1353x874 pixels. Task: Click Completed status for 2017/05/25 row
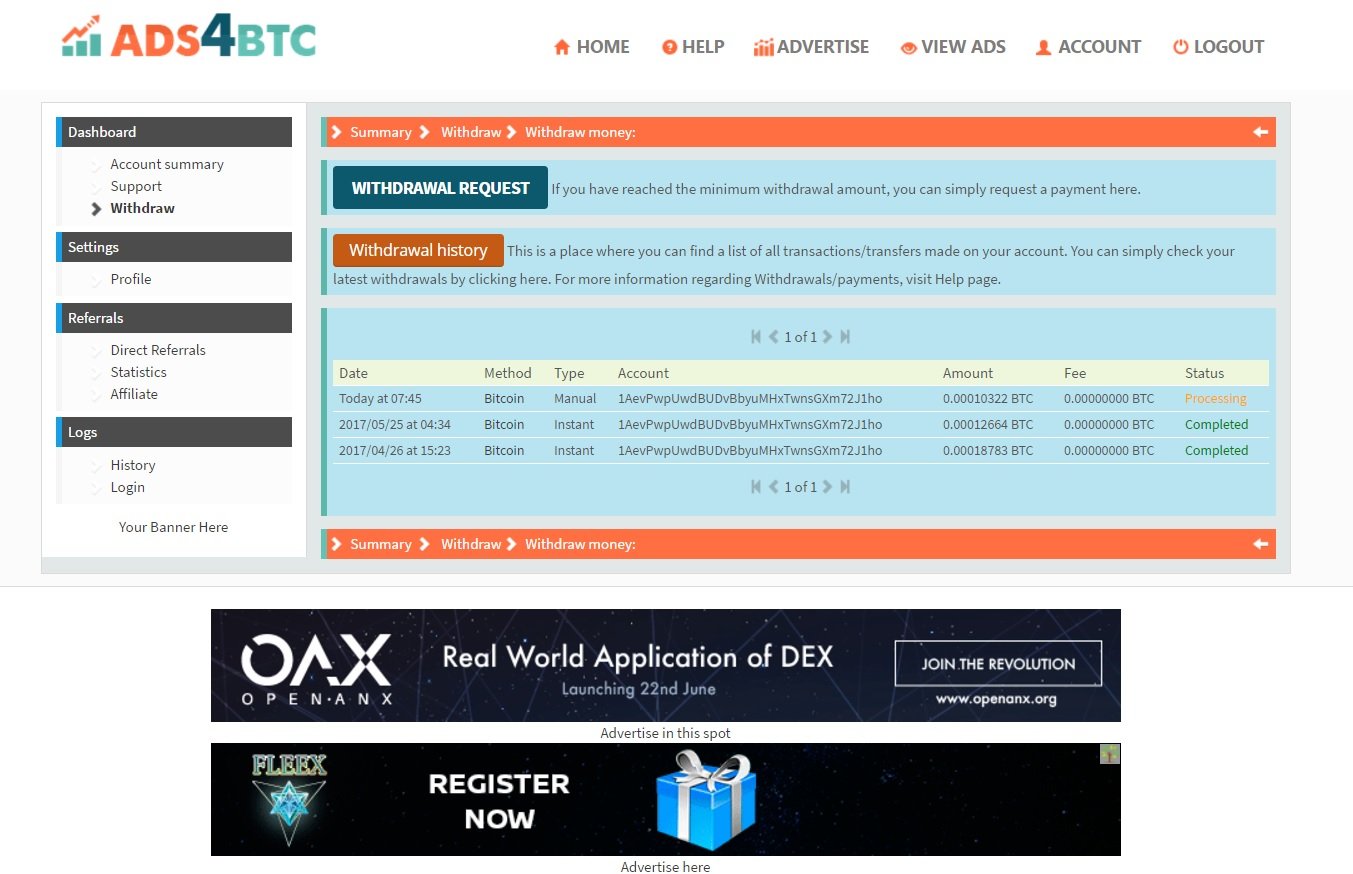coord(1217,424)
